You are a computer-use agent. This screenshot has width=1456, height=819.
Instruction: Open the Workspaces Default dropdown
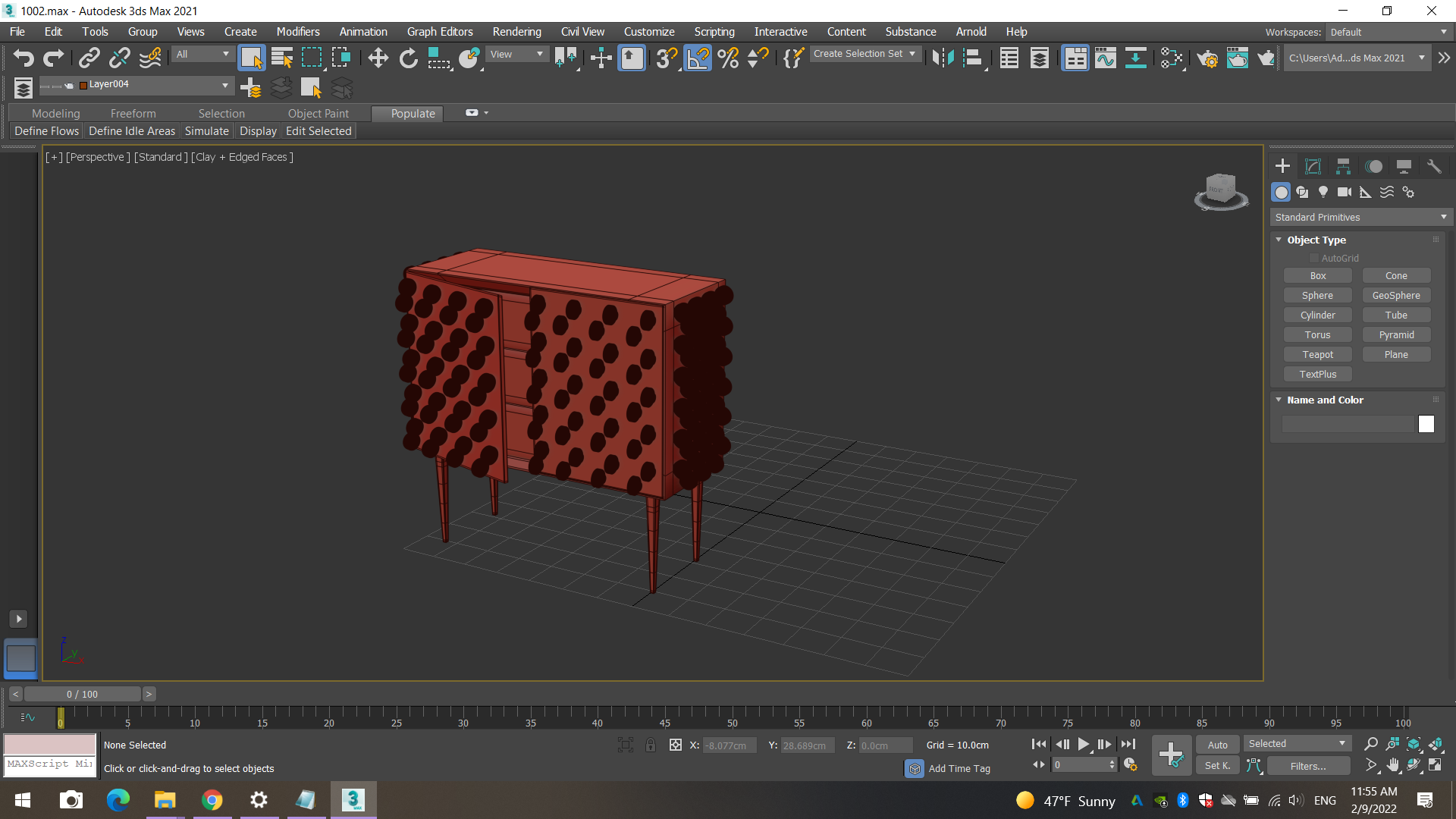[1389, 32]
